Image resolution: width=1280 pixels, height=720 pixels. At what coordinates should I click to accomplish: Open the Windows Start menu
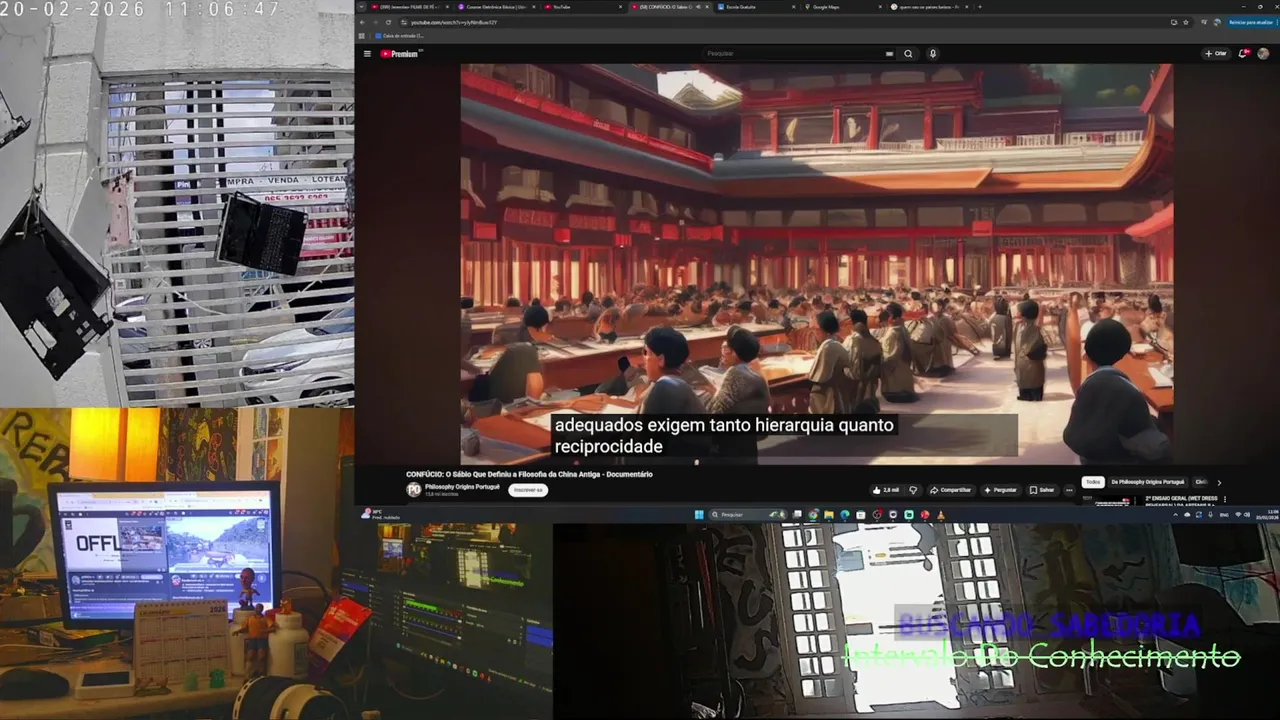[x=700, y=515]
